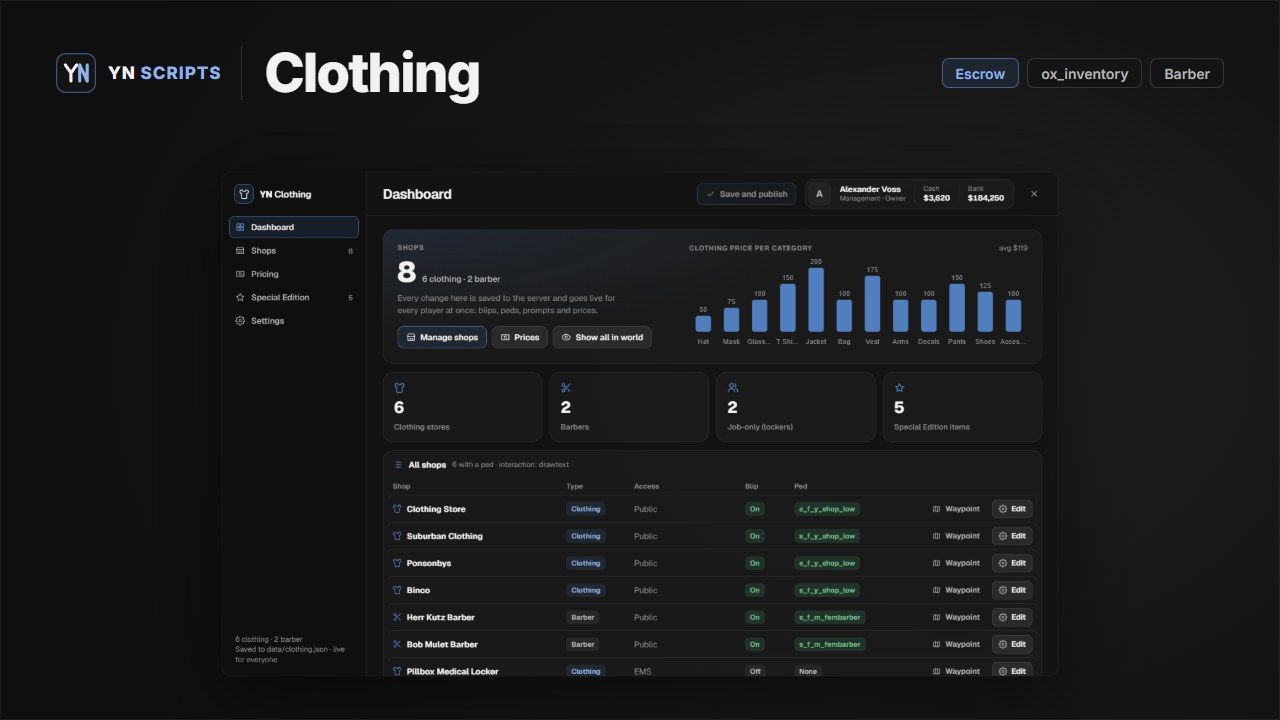Open the Pricing section in sidebar

[x=294, y=274]
